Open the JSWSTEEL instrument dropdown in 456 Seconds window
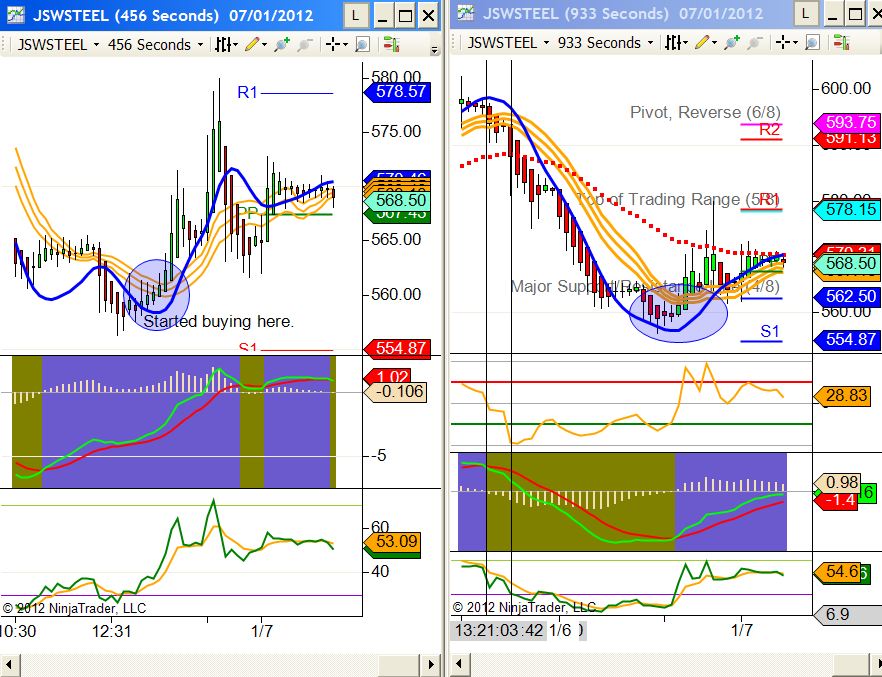Viewport: 882px width, 677px height. coord(96,44)
